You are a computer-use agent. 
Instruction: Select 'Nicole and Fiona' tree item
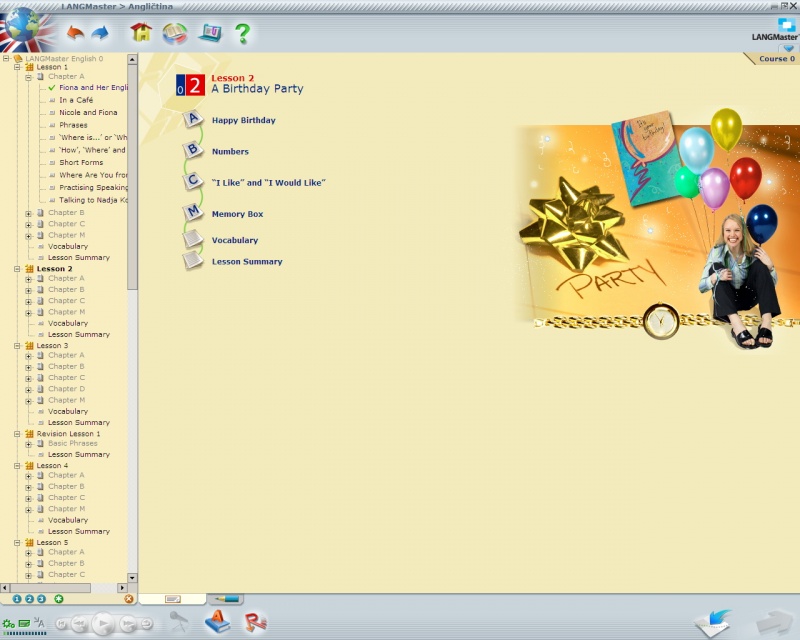pyautogui.click(x=88, y=112)
